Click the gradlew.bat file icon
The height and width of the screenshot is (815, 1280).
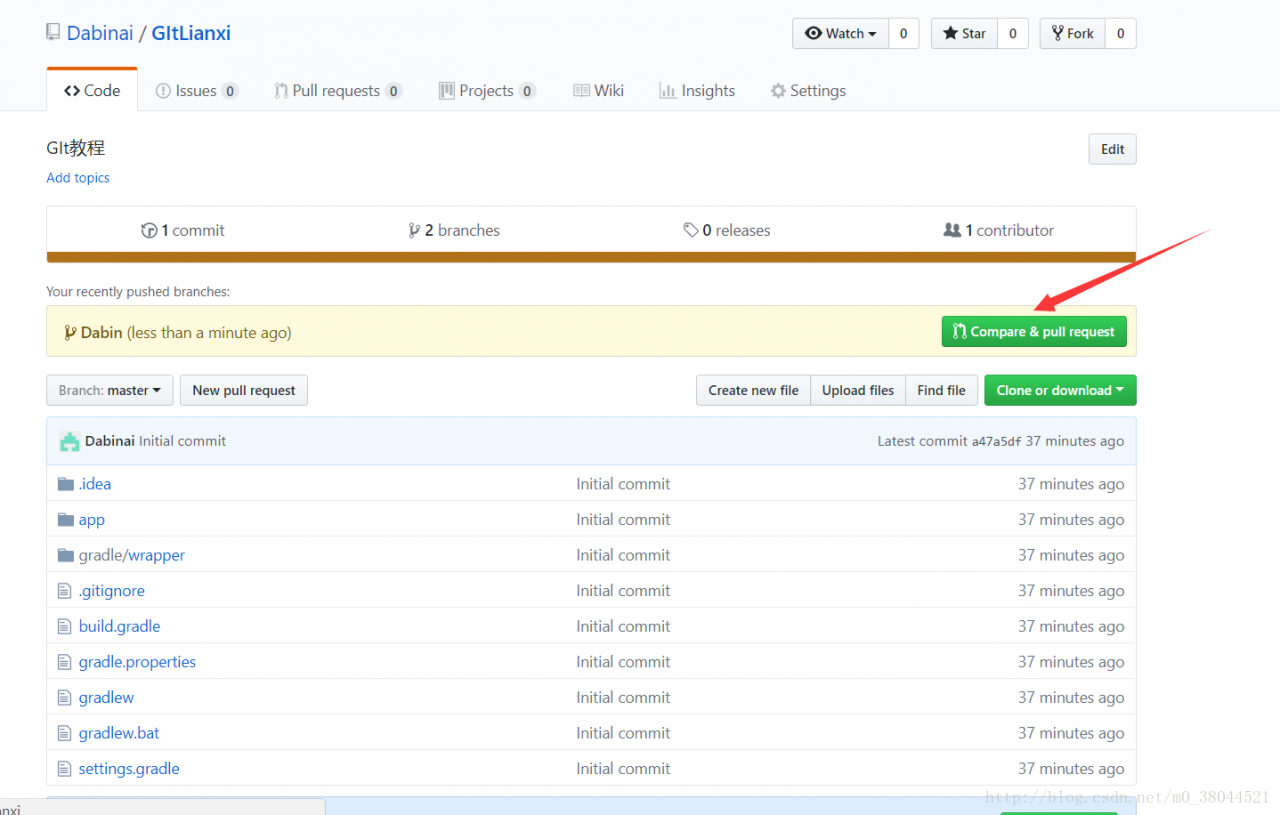coord(65,733)
